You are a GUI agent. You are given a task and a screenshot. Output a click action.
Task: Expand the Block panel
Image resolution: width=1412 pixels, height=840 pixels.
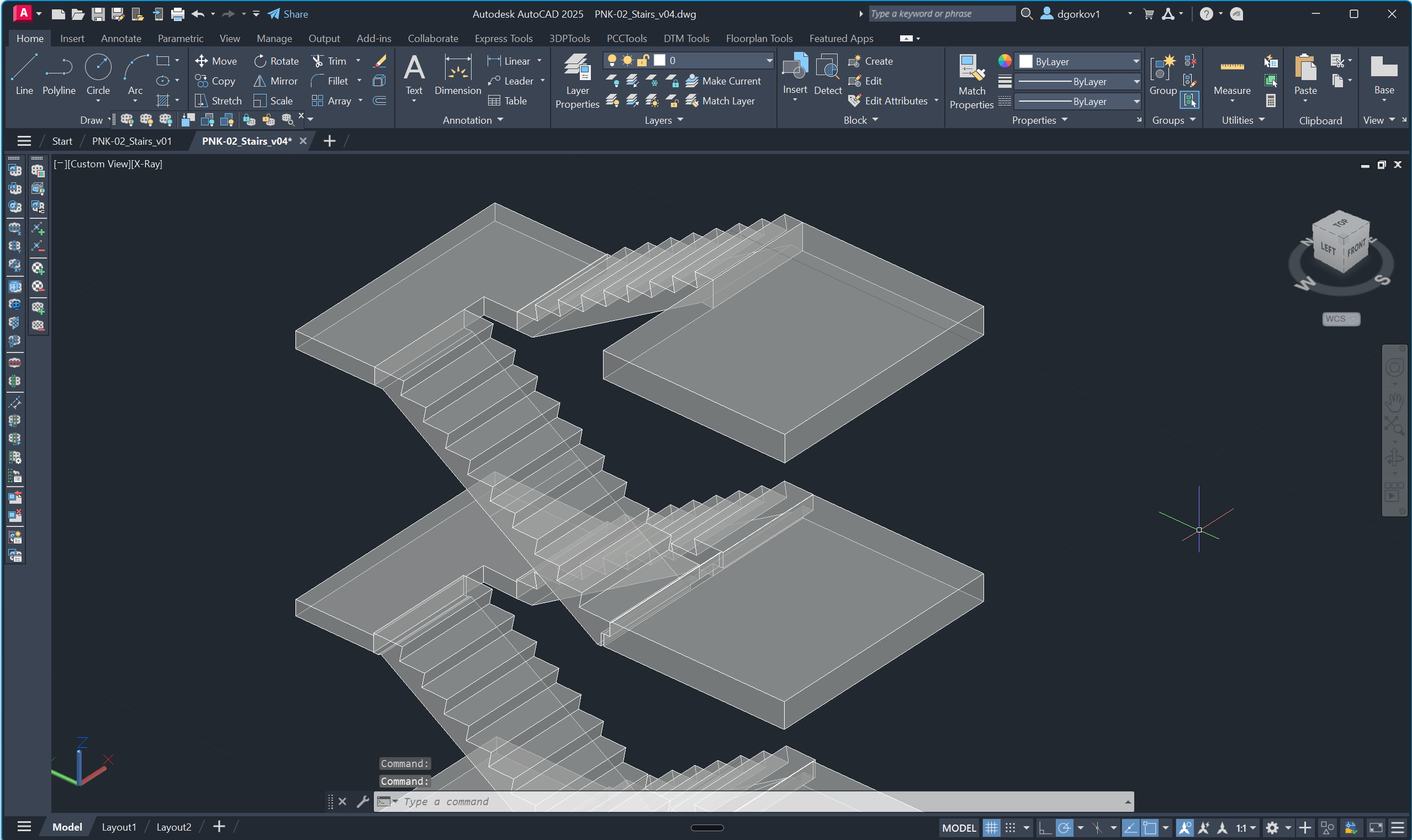pos(861,119)
